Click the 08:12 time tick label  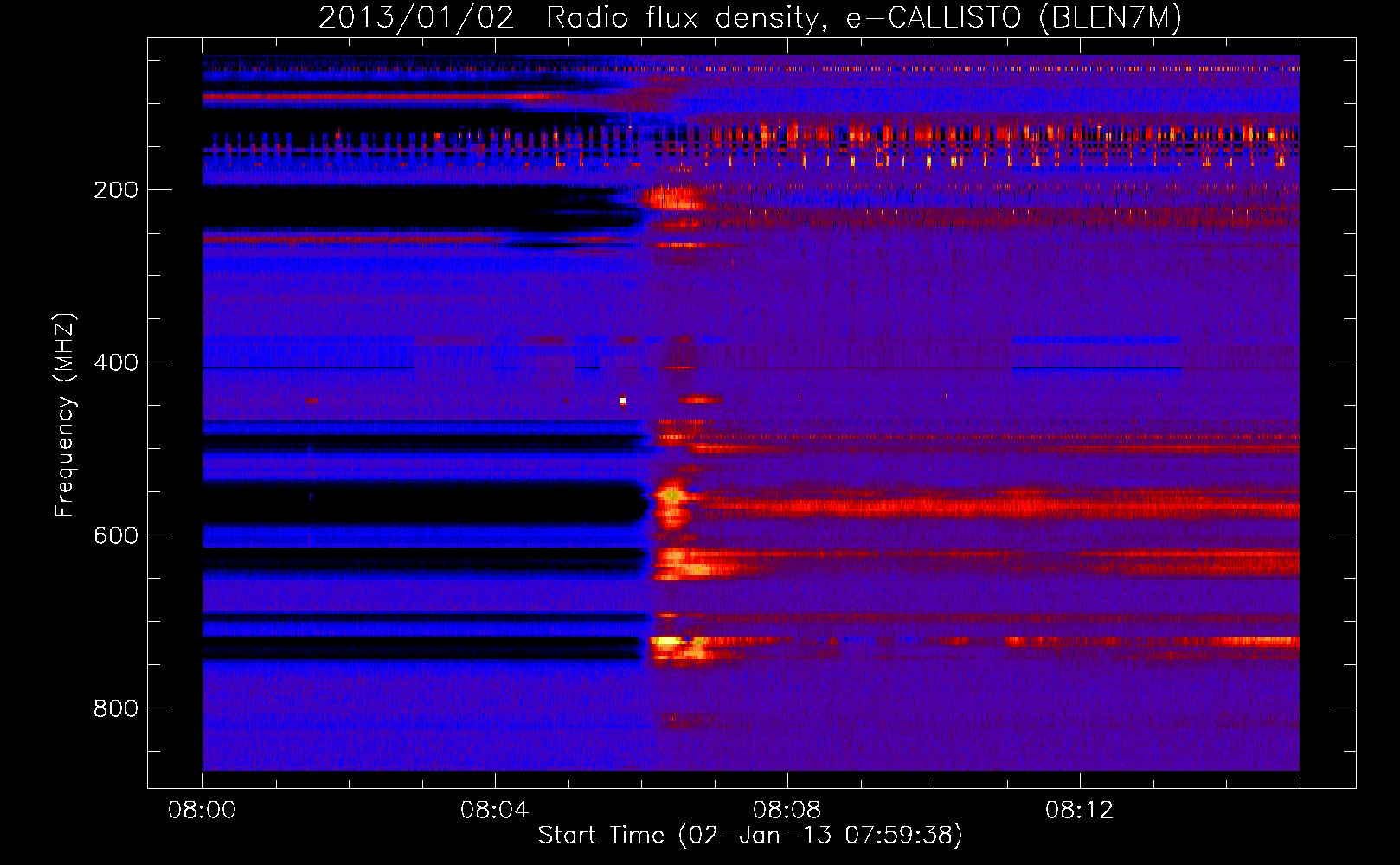[x=1080, y=811]
